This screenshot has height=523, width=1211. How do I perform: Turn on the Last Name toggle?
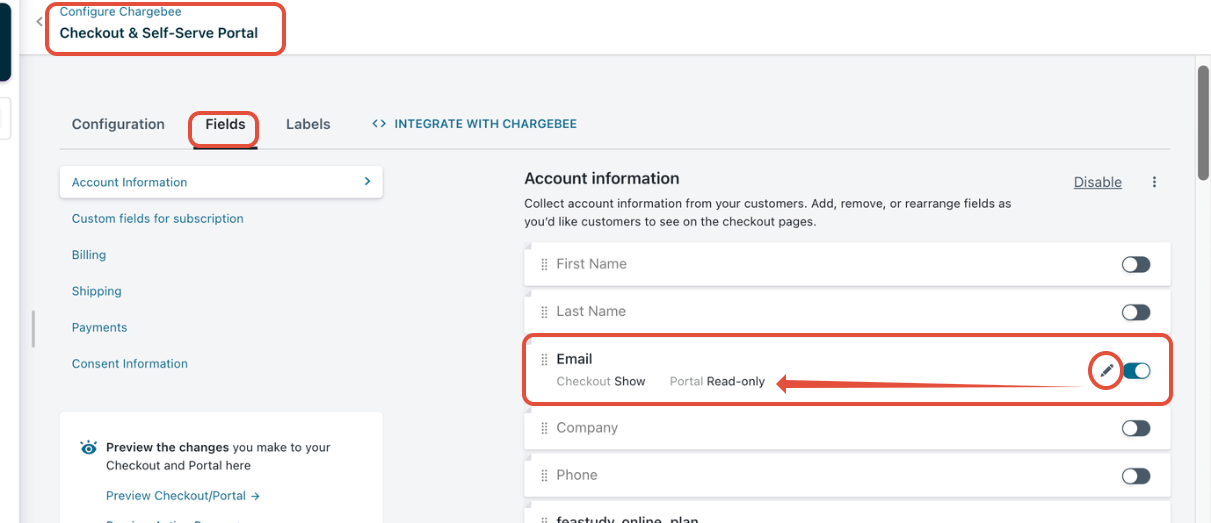[1135, 312]
